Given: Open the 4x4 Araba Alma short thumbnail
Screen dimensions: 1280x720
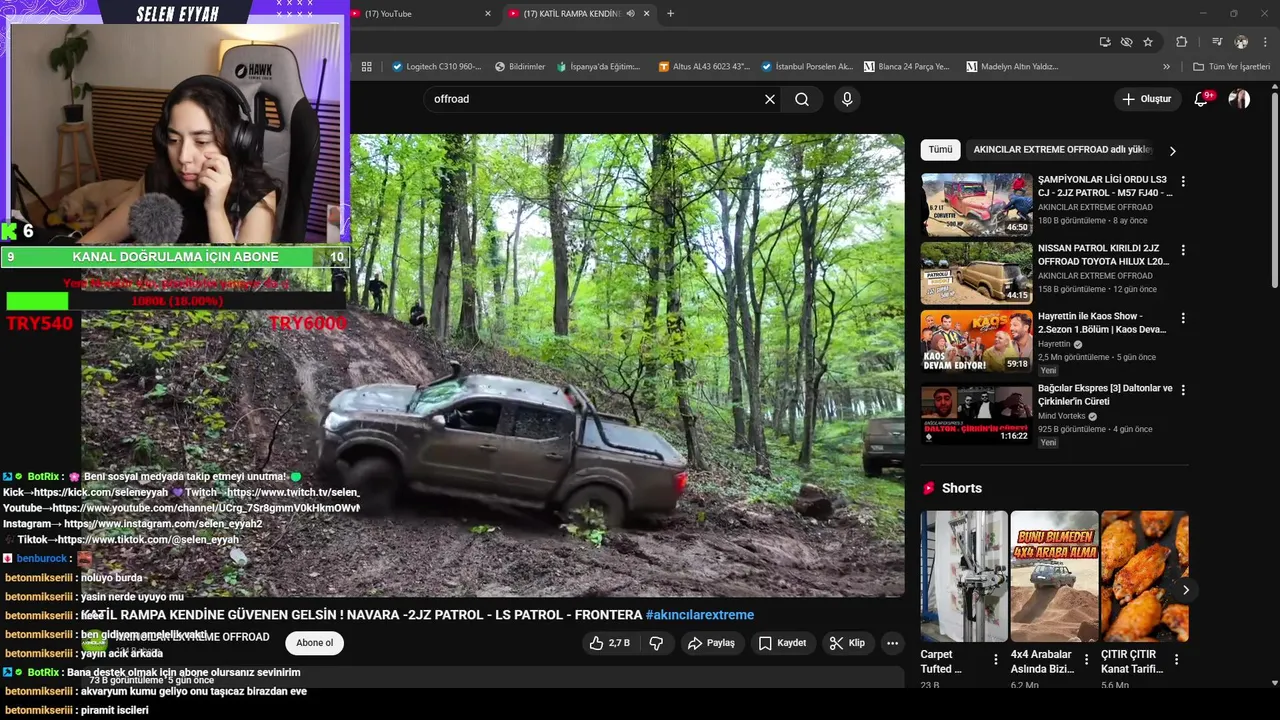Looking at the screenshot, I should click(x=1054, y=576).
